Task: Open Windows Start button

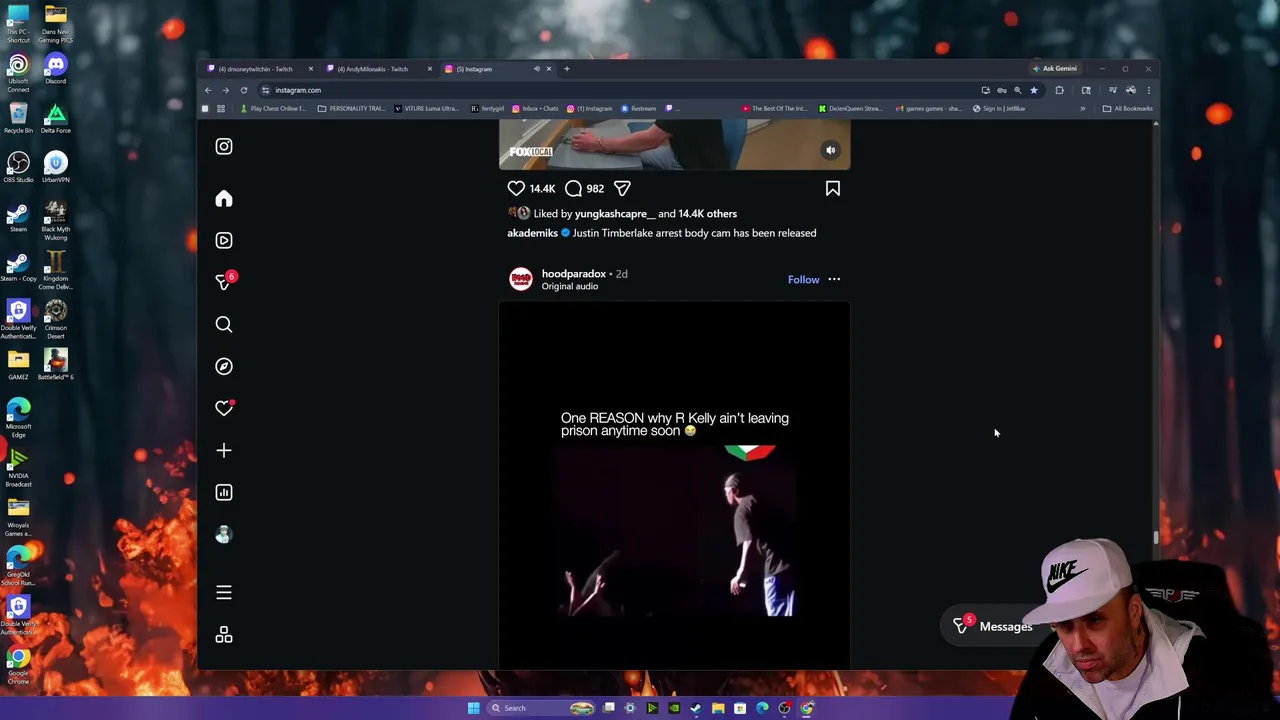Action: pyautogui.click(x=473, y=708)
